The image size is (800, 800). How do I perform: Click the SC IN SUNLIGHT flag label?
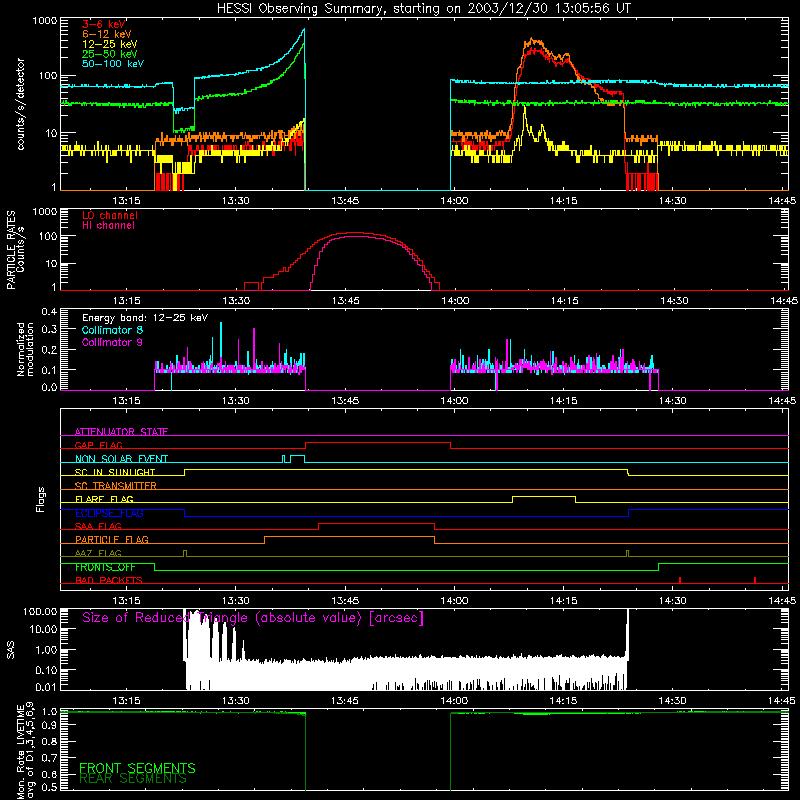coord(115,472)
